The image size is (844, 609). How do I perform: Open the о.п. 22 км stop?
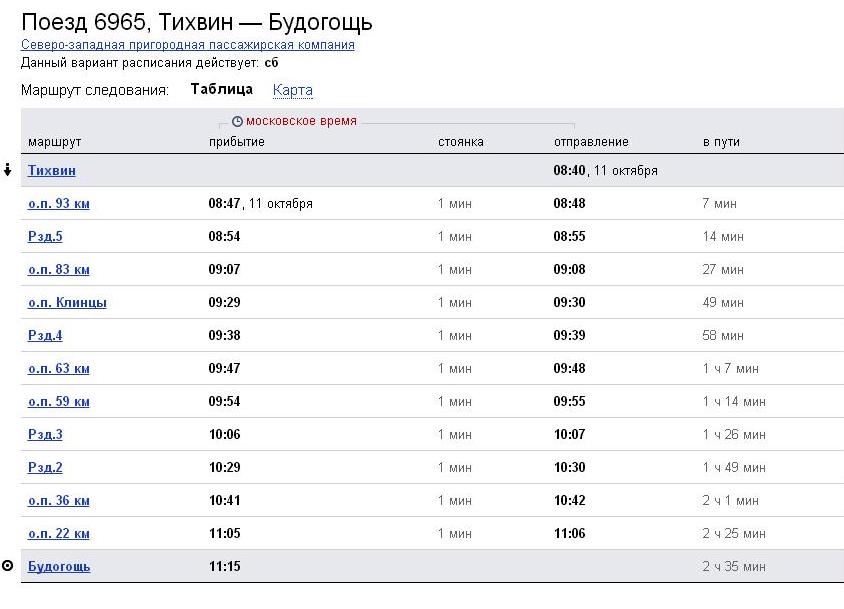pos(58,534)
